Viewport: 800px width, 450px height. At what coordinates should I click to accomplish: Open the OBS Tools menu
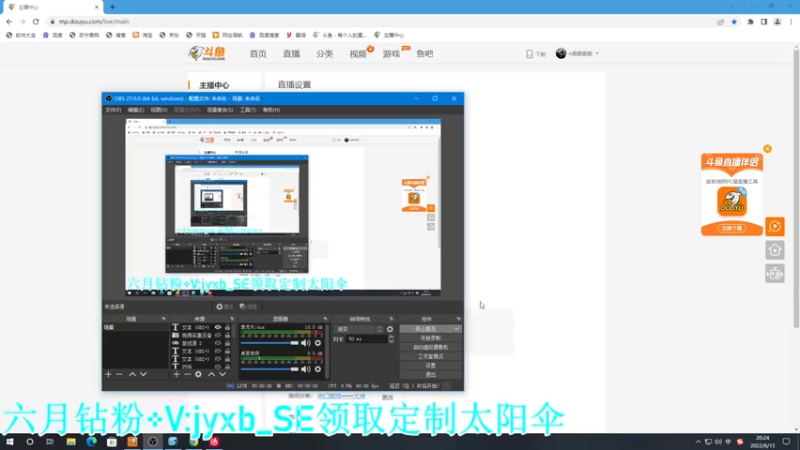pyautogui.click(x=248, y=110)
